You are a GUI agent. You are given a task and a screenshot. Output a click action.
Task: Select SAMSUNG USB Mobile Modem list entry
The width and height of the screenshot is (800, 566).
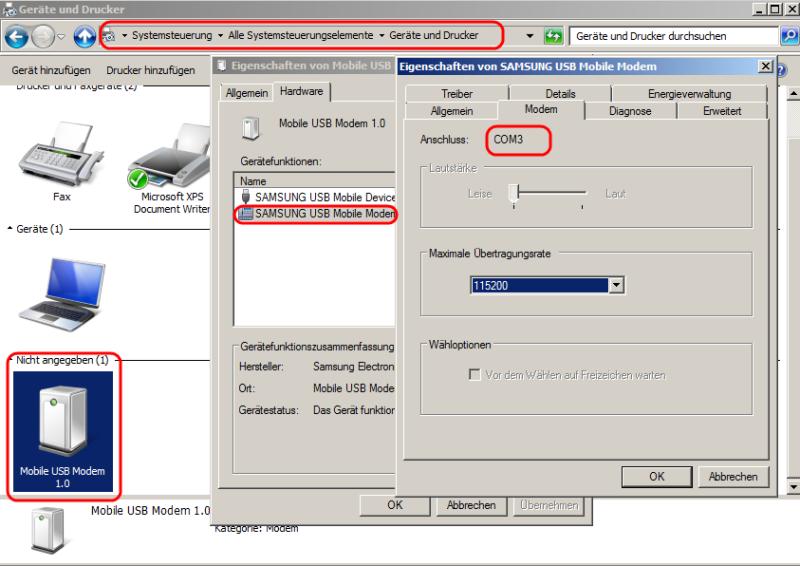tap(318, 213)
